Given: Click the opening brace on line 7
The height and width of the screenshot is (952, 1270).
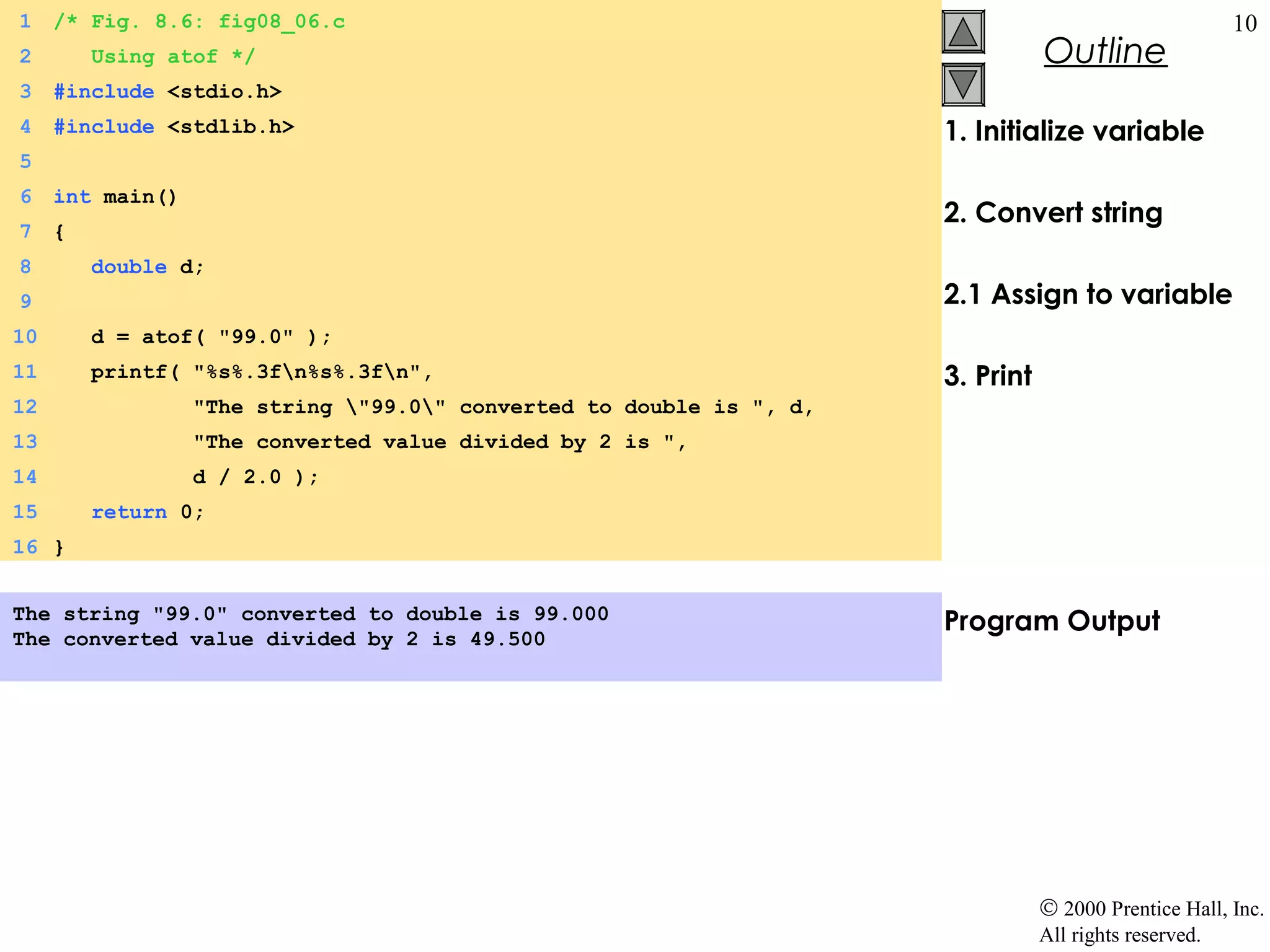Looking at the screenshot, I should coord(59,232).
